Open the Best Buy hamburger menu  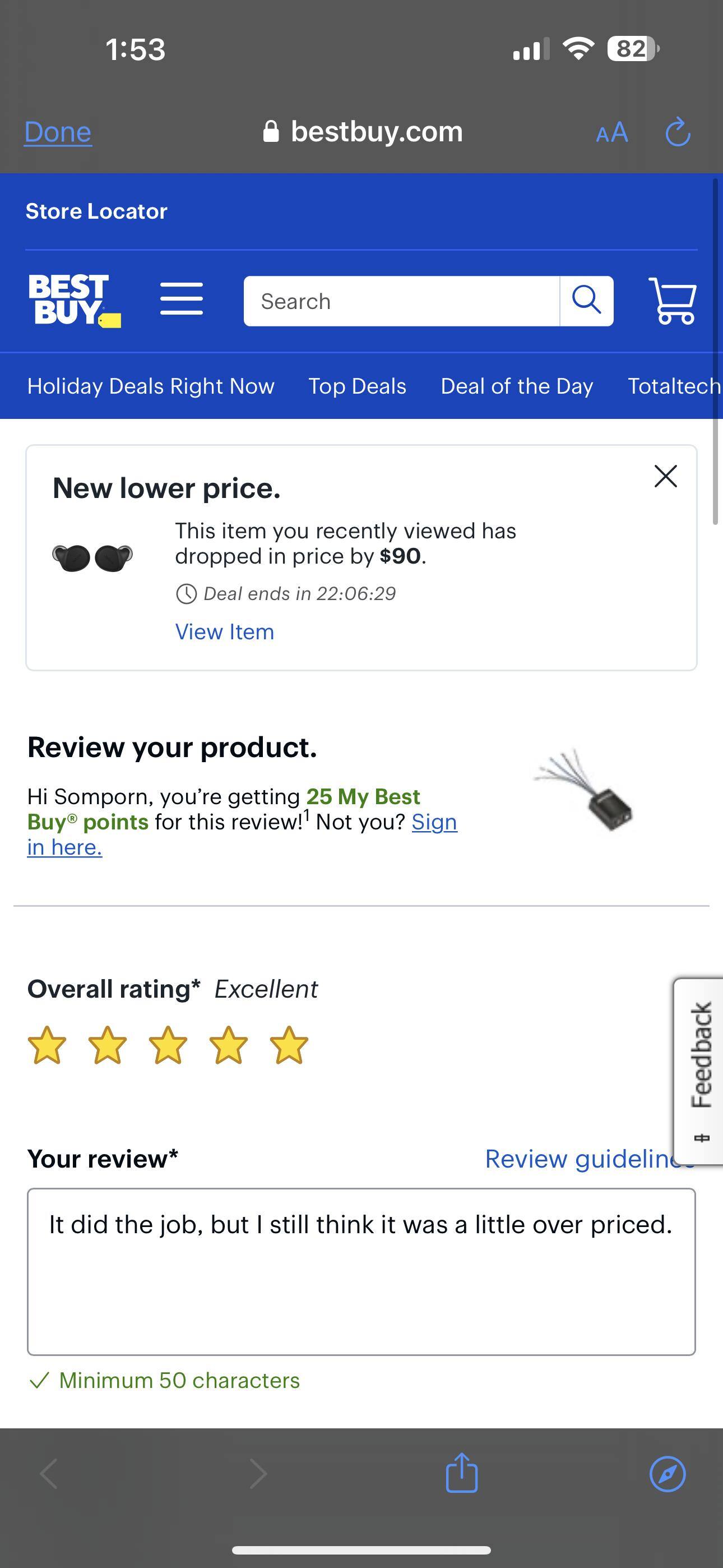pyautogui.click(x=180, y=298)
